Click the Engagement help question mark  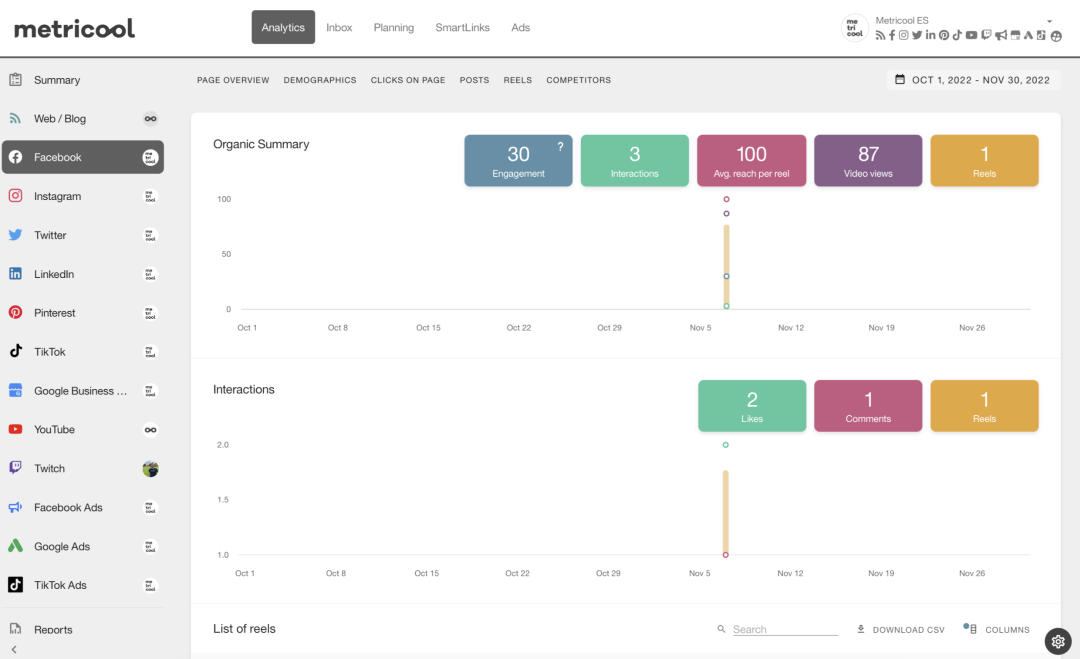click(x=560, y=147)
